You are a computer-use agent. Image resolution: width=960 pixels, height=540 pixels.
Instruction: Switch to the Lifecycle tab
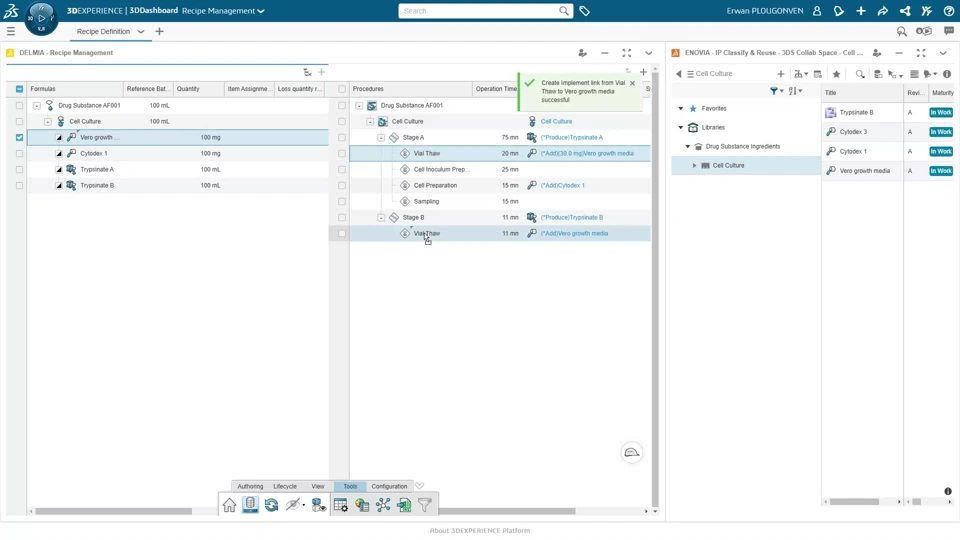(x=285, y=486)
